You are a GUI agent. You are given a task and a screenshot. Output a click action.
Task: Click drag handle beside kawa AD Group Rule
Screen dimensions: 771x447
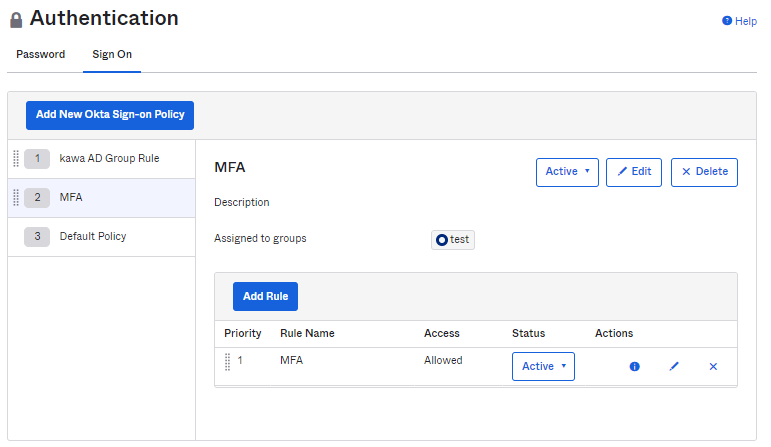(16, 158)
